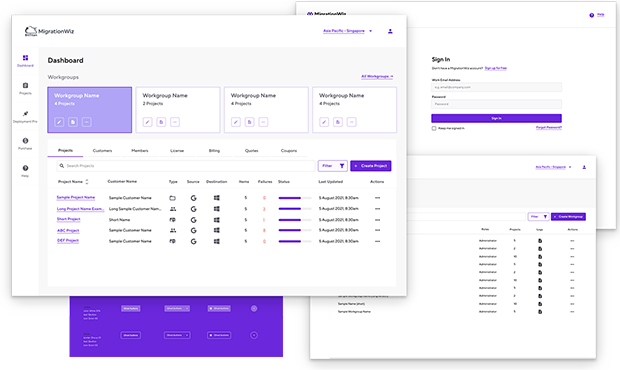Image resolution: width=620 pixels, height=370 pixels.
Task: Open the Help sidebar icon
Action: point(25,168)
